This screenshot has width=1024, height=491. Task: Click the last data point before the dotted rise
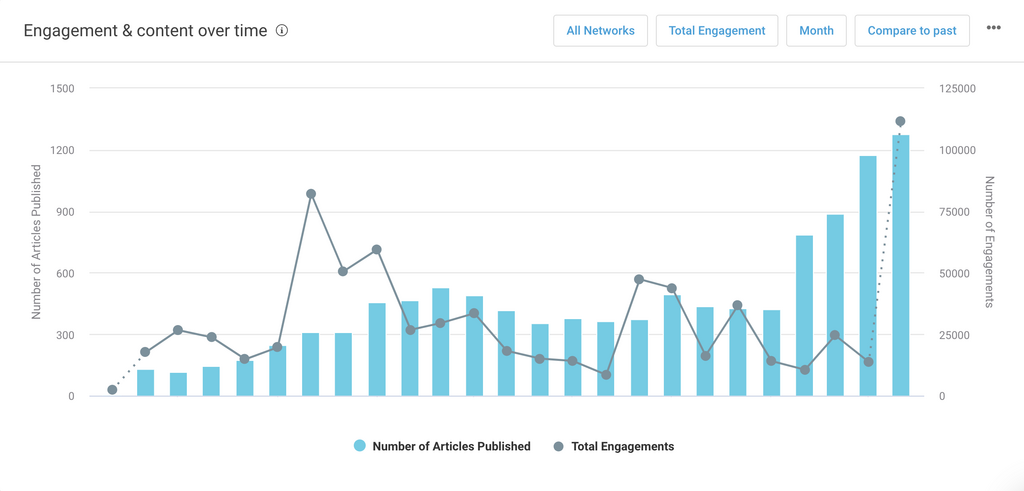point(868,362)
